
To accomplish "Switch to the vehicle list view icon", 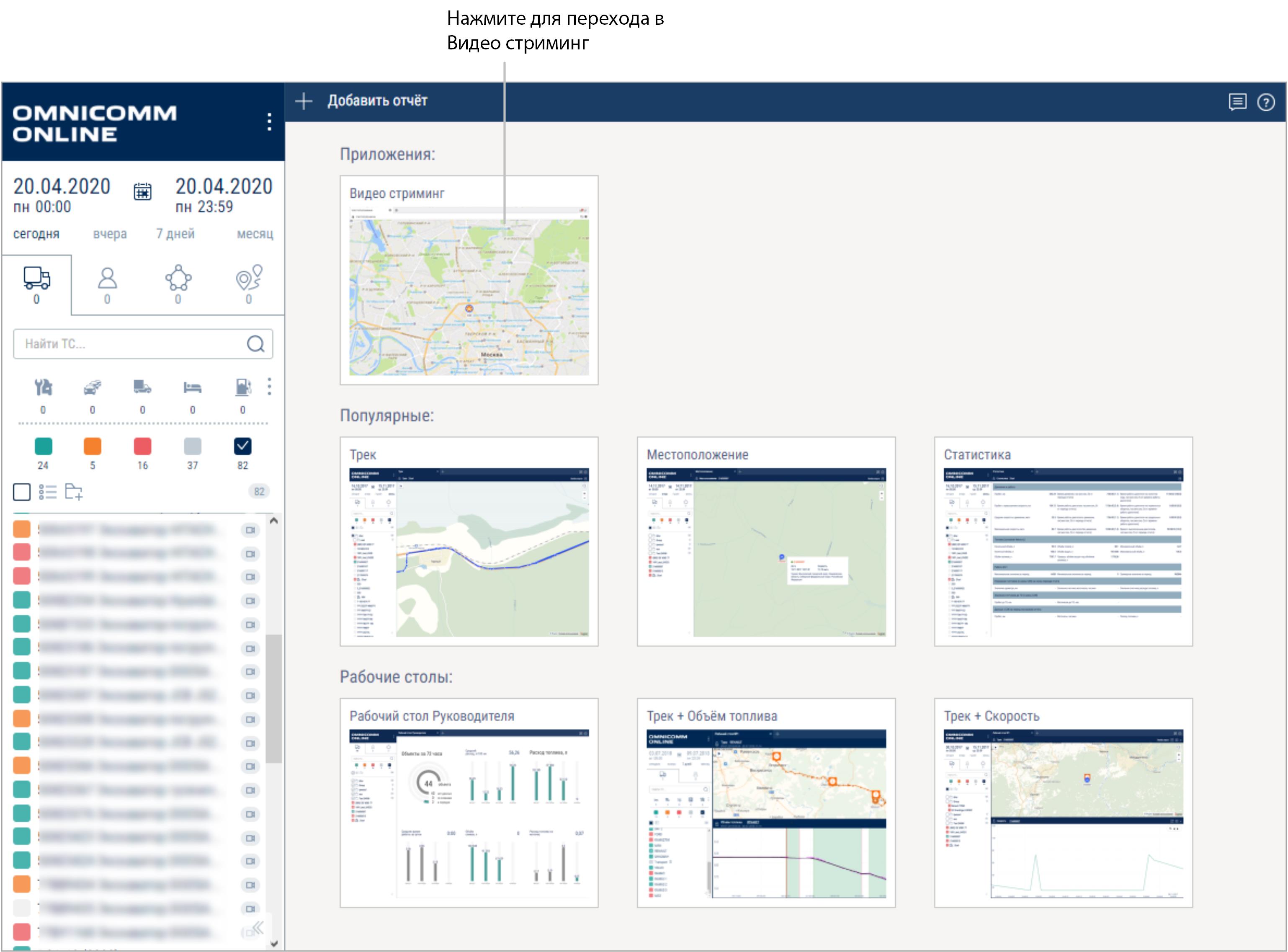I will click(48, 492).
